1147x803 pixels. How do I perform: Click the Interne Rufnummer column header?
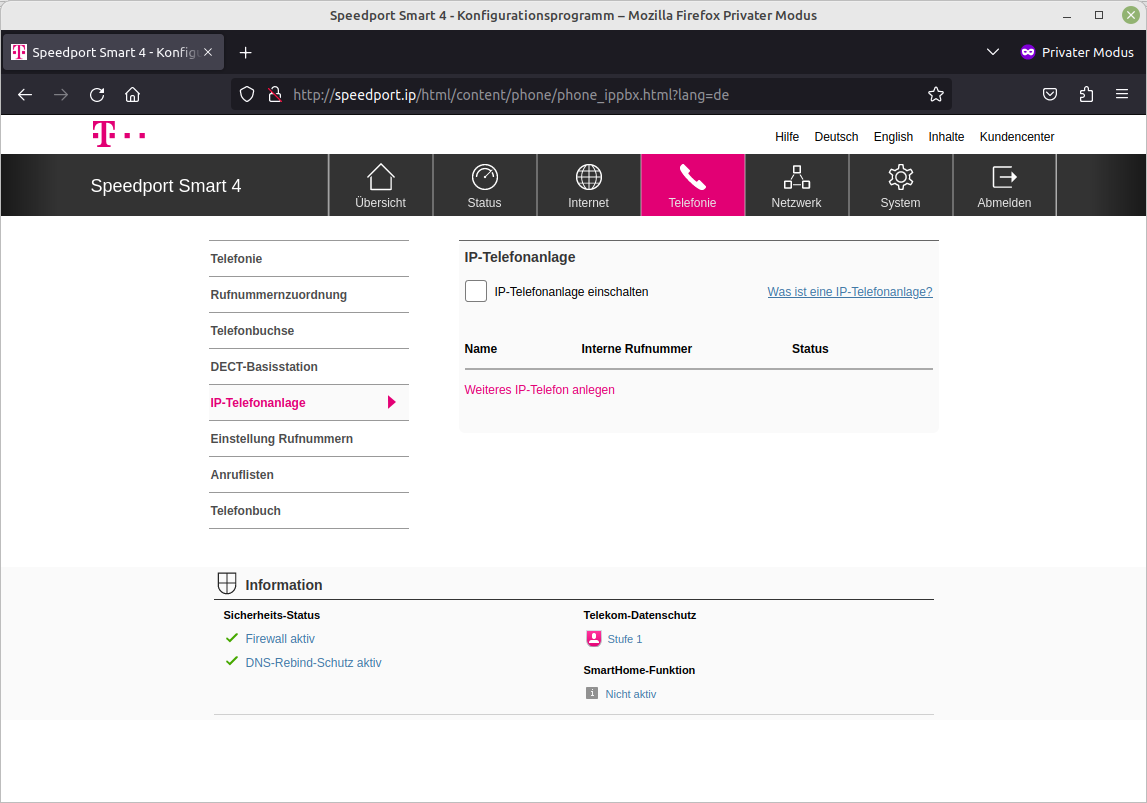636,349
